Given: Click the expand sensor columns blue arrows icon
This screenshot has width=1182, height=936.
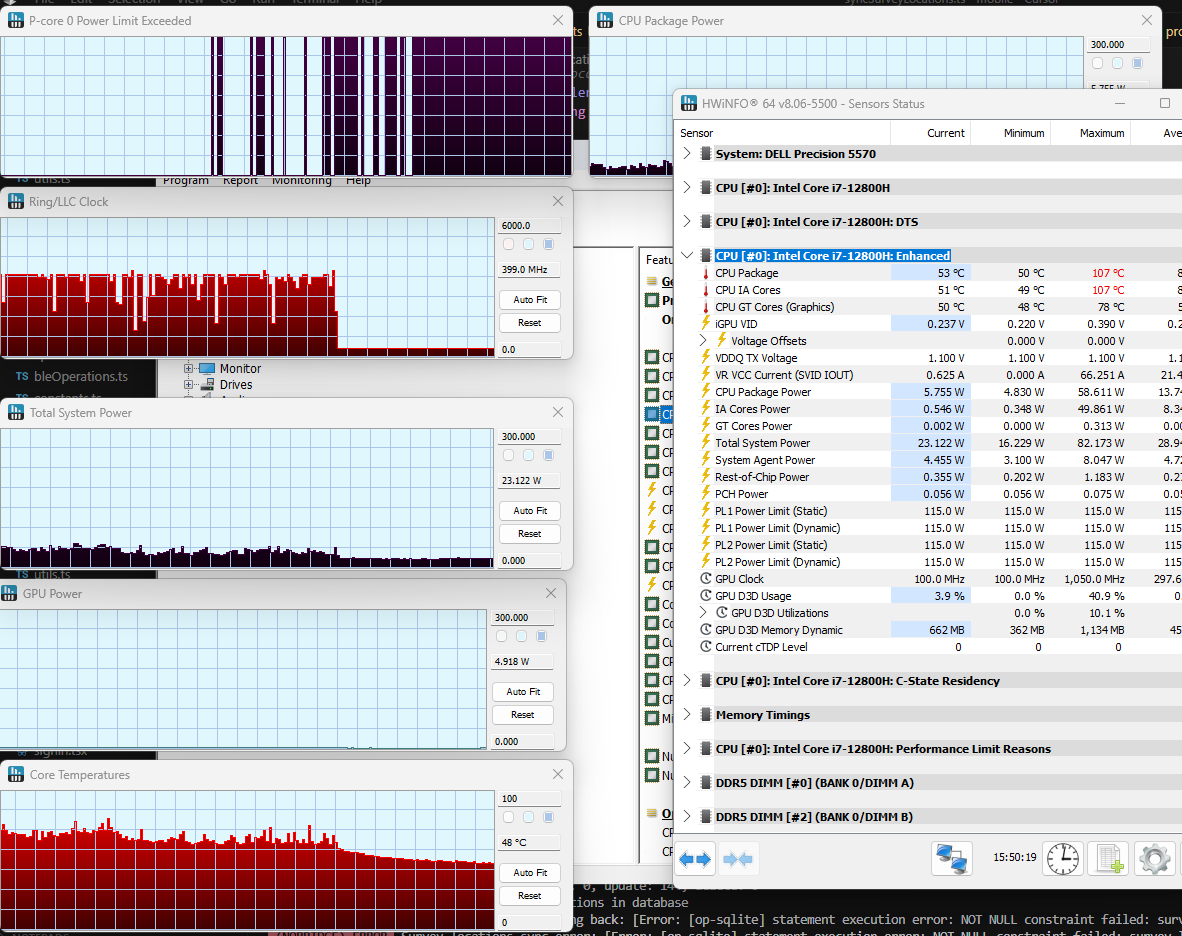Looking at the screenshot, I should coord(694,858).
